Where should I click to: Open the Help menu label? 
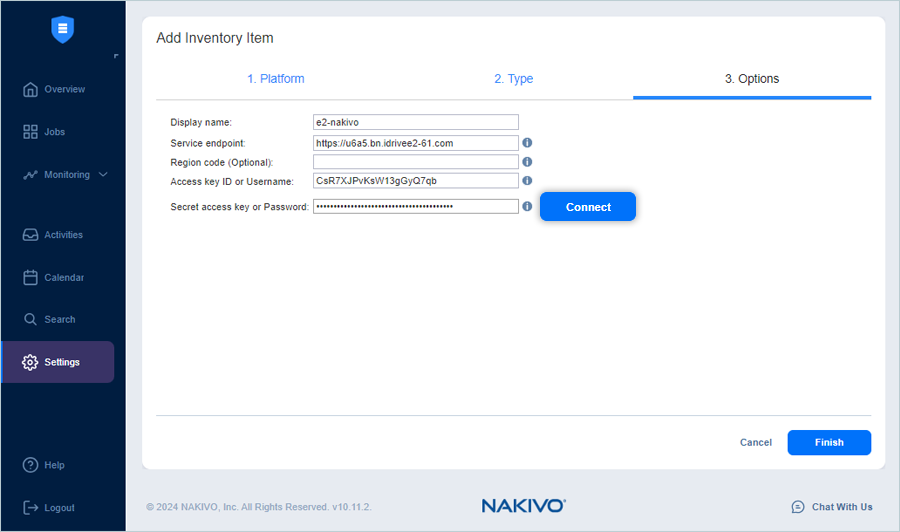click(x=55, y=465)
